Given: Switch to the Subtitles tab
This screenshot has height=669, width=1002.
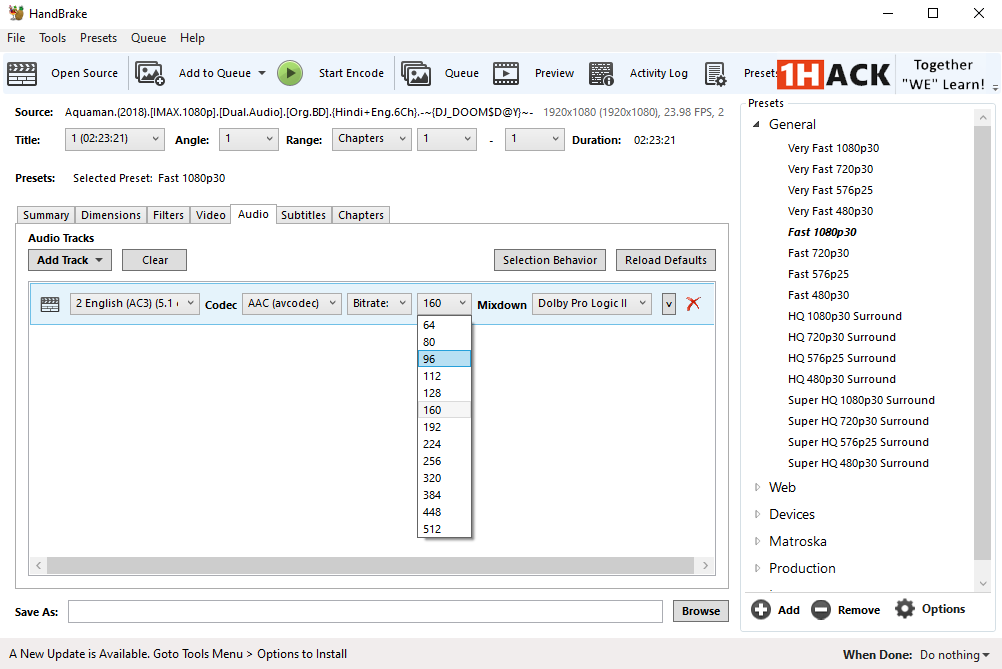Looking at the screenshot, I should 303,215.
